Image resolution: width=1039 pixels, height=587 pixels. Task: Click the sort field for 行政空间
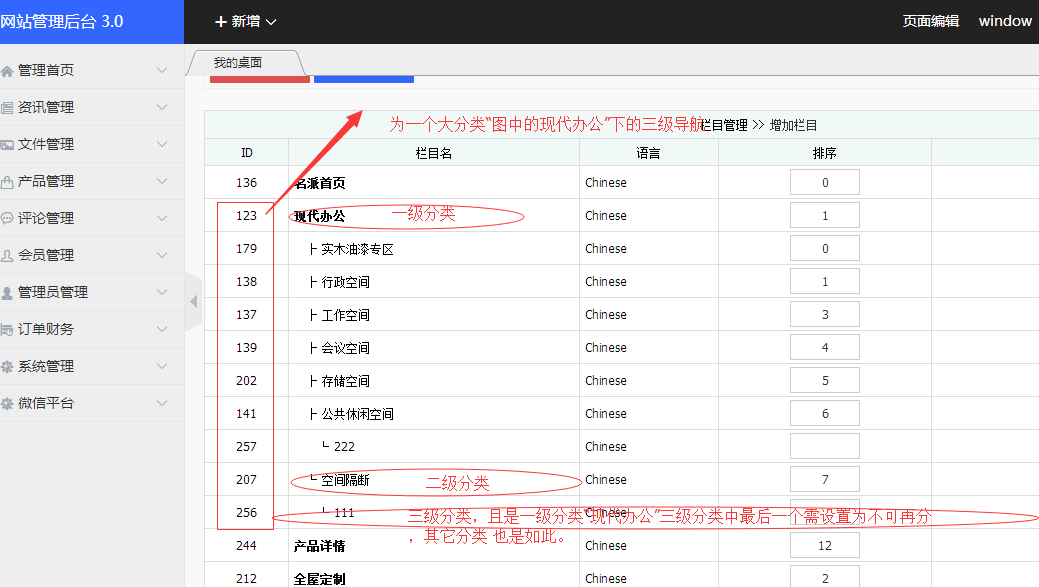click(825, 282)
